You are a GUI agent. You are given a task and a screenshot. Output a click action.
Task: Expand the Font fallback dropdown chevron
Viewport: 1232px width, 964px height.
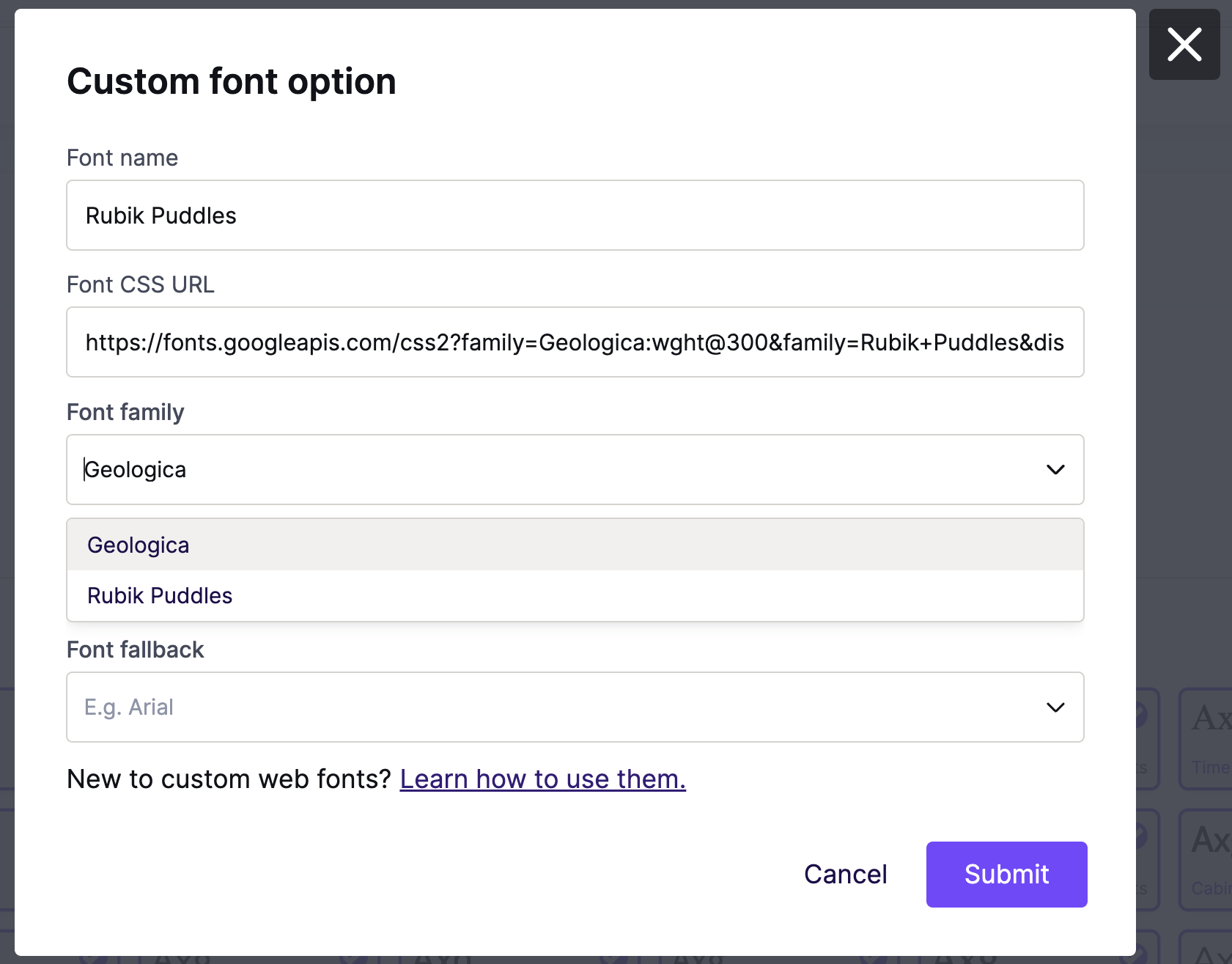click(1055, 707)
